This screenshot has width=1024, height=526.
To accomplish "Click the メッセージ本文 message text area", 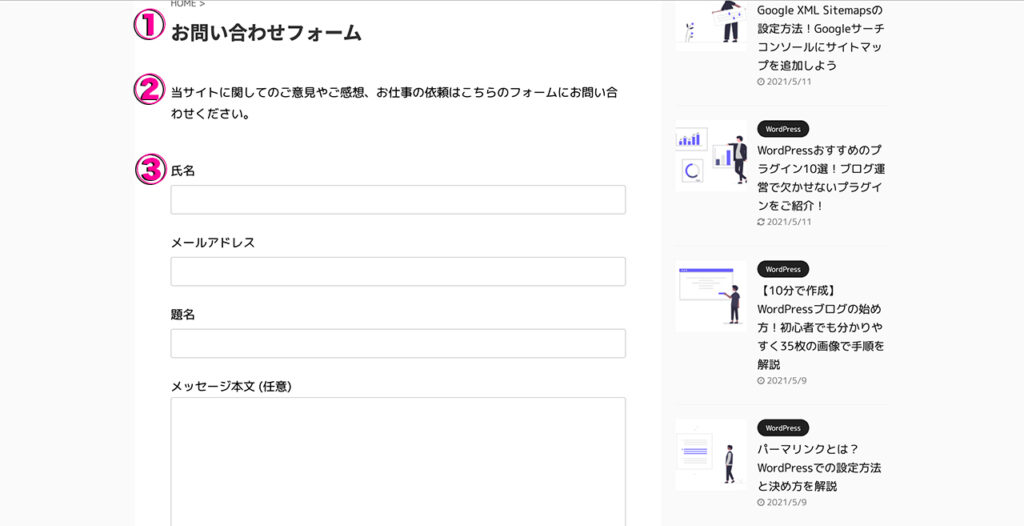I will pos(398,461).
